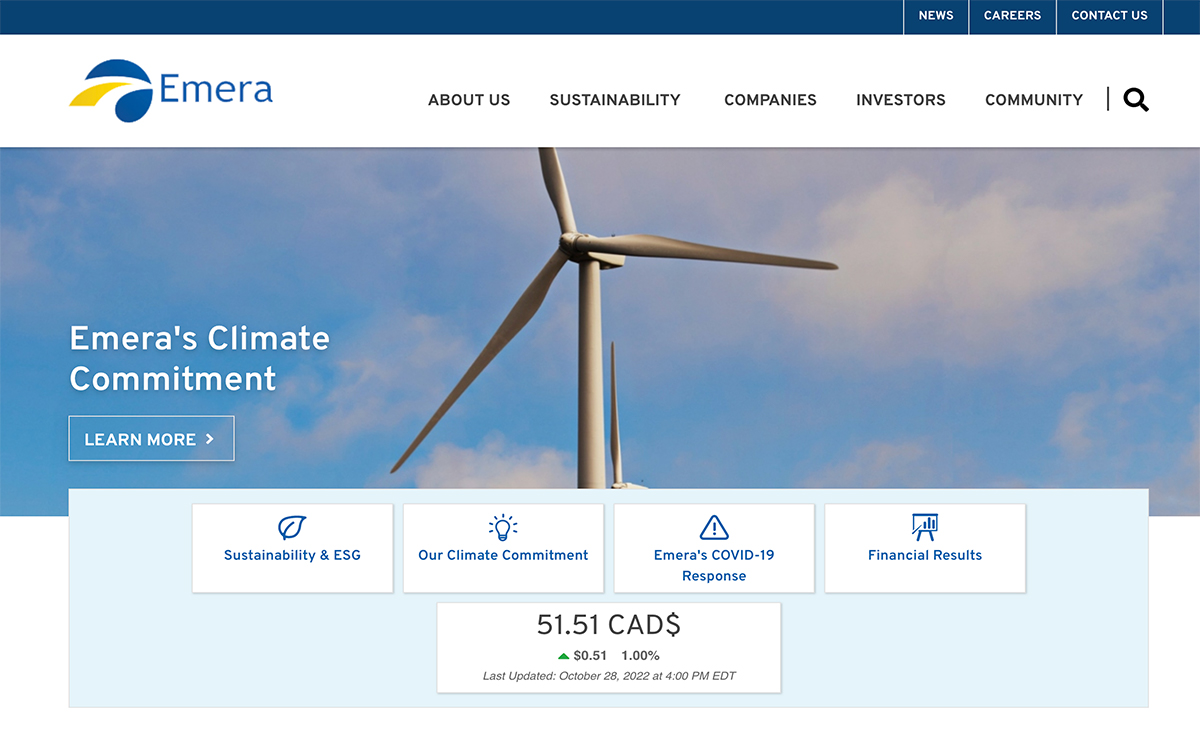Click Contact Us in the top bar
This screenshot has width=1200, height=747.
[1109, 16]
